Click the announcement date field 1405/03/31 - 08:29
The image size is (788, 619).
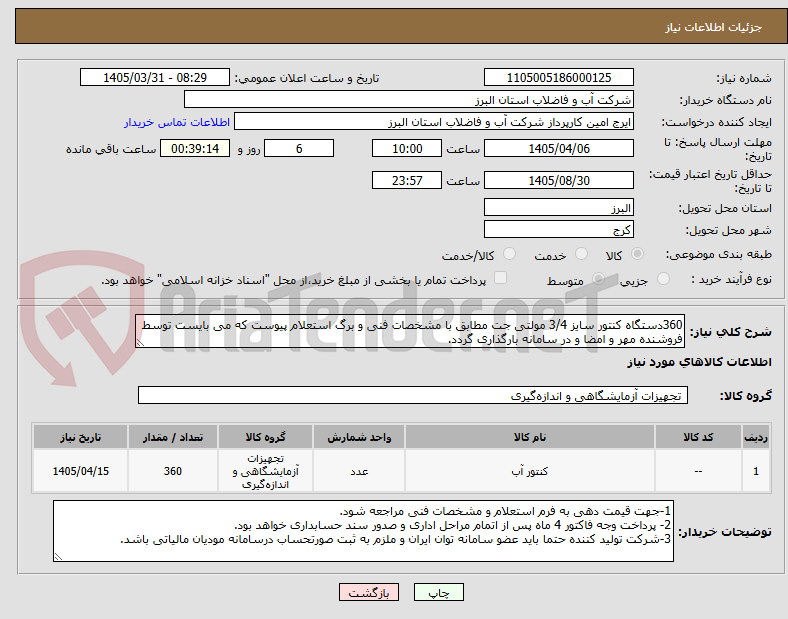pyautogui.click(x=155, y=77)
